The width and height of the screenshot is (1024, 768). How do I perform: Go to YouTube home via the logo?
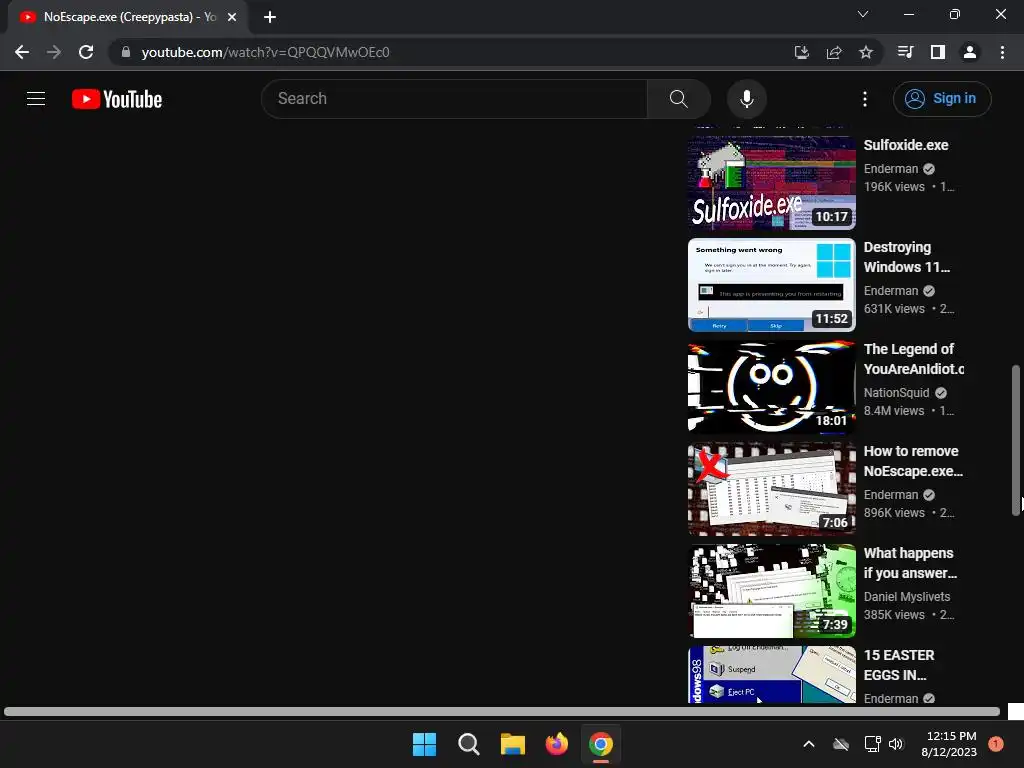click(117, 99)
